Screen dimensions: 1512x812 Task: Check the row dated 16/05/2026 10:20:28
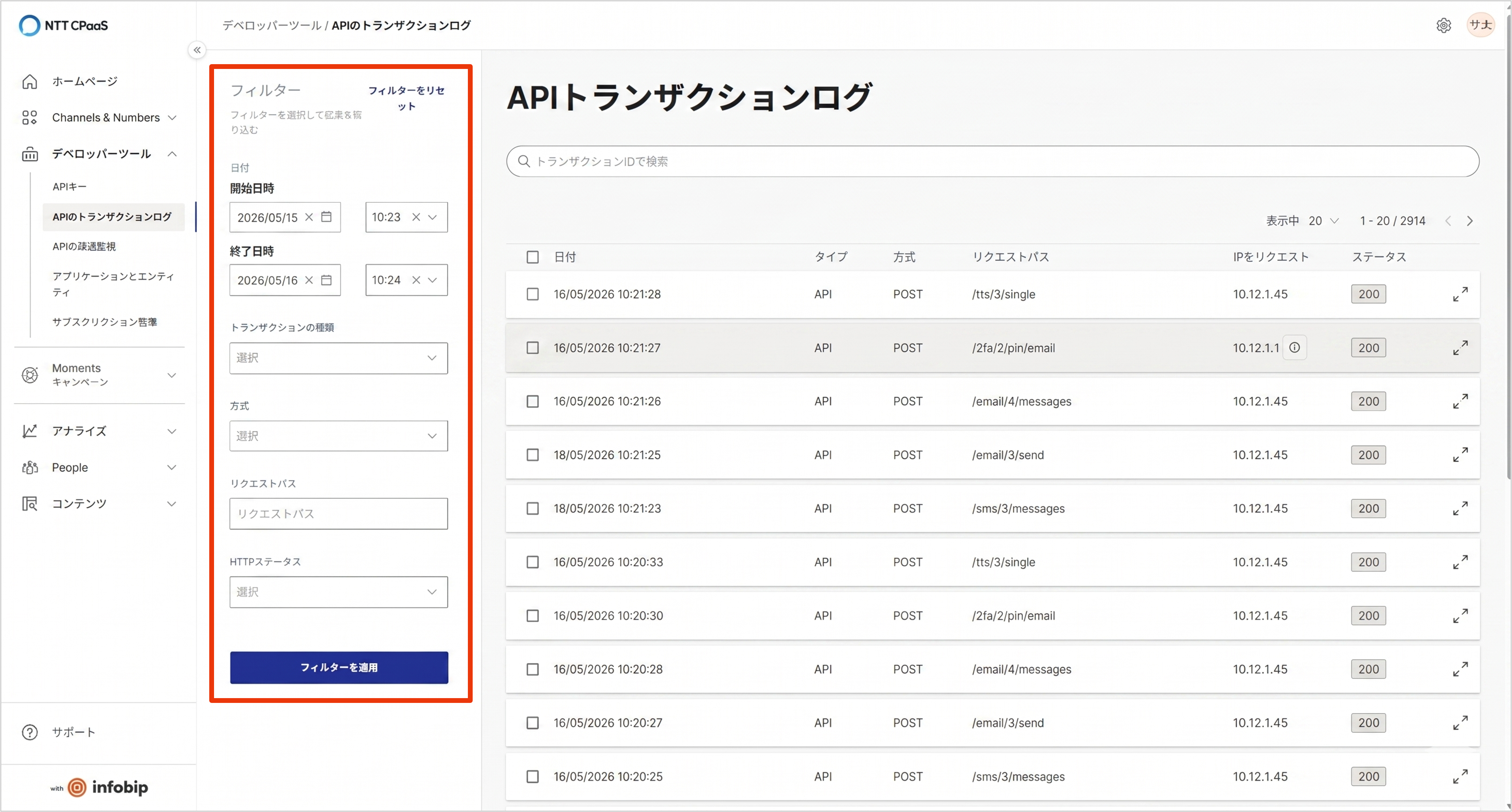(x=532, y=669)
